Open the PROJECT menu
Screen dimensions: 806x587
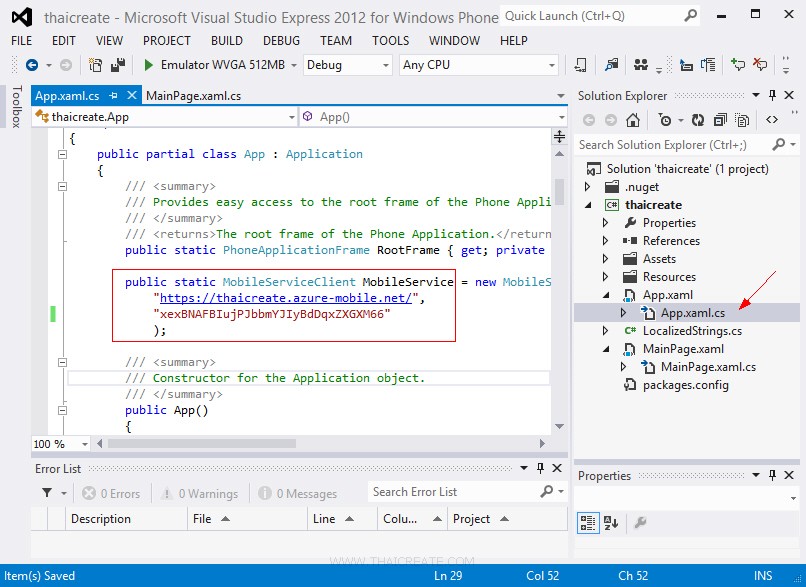167,41
